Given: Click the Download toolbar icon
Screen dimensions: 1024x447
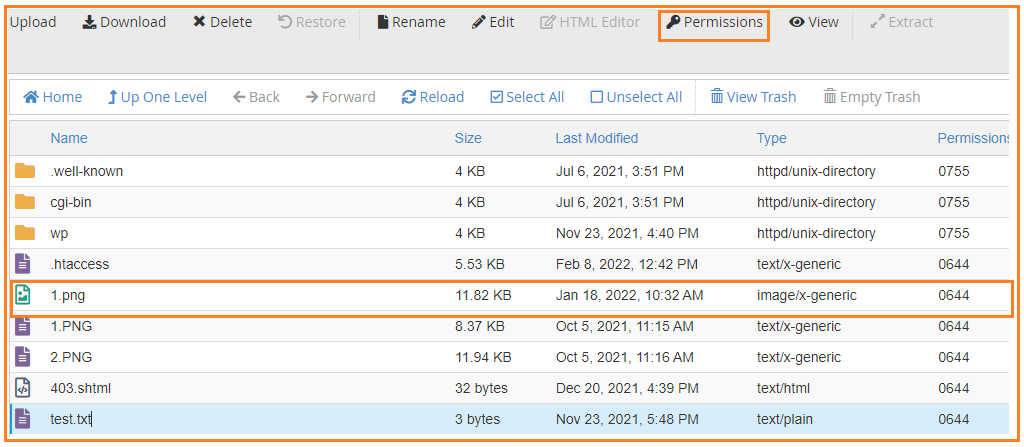Looking at the screenshot, I should (x=89, y=22).
